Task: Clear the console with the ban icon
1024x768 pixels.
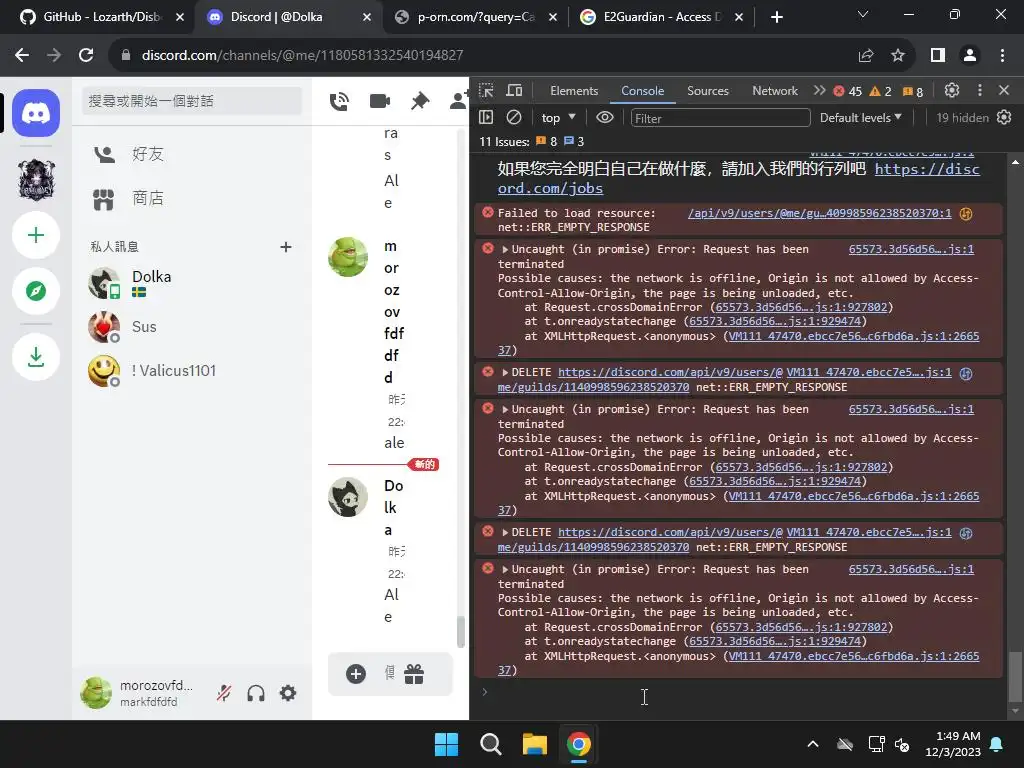Action: point(514,118)
